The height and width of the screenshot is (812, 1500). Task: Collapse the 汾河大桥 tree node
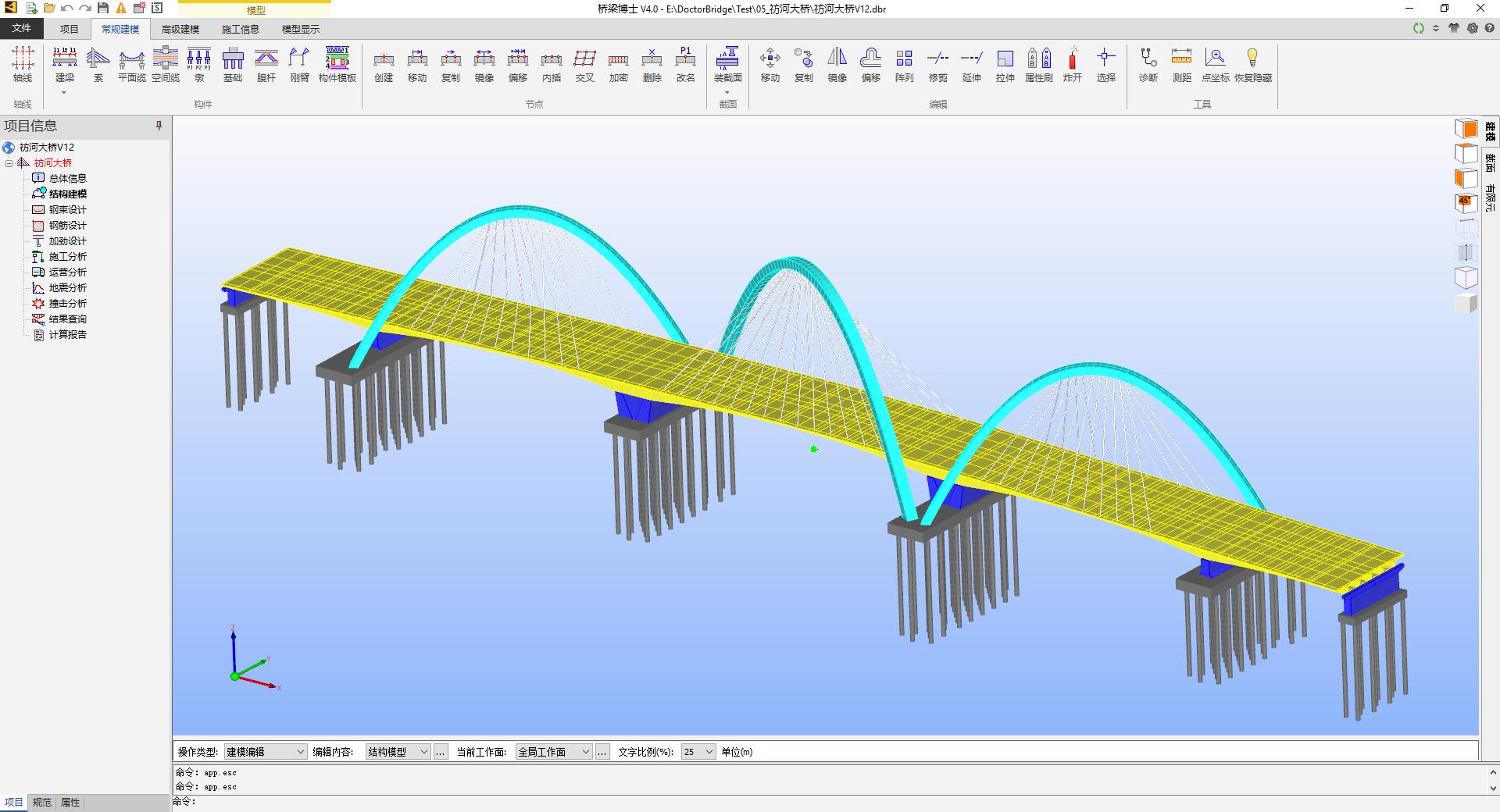[x=9, y=163]
